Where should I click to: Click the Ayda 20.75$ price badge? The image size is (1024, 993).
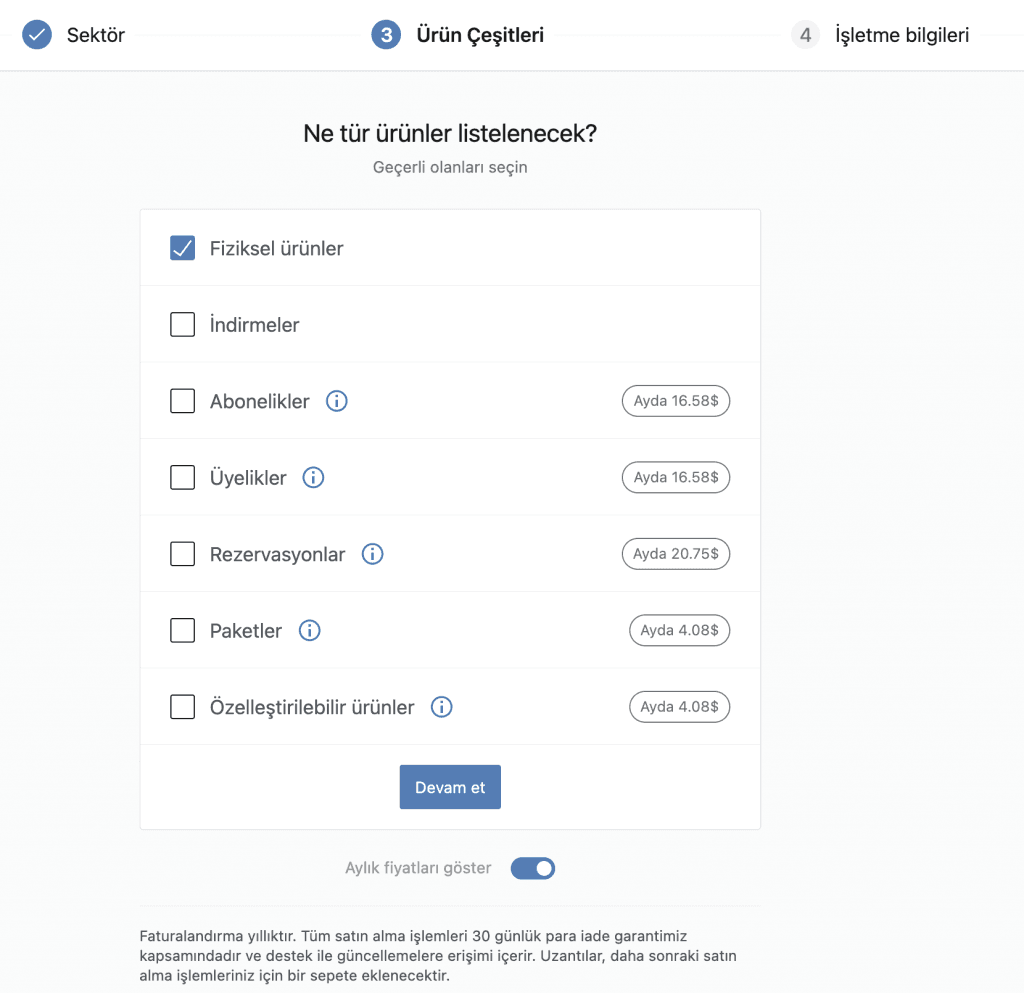point(676,554)
